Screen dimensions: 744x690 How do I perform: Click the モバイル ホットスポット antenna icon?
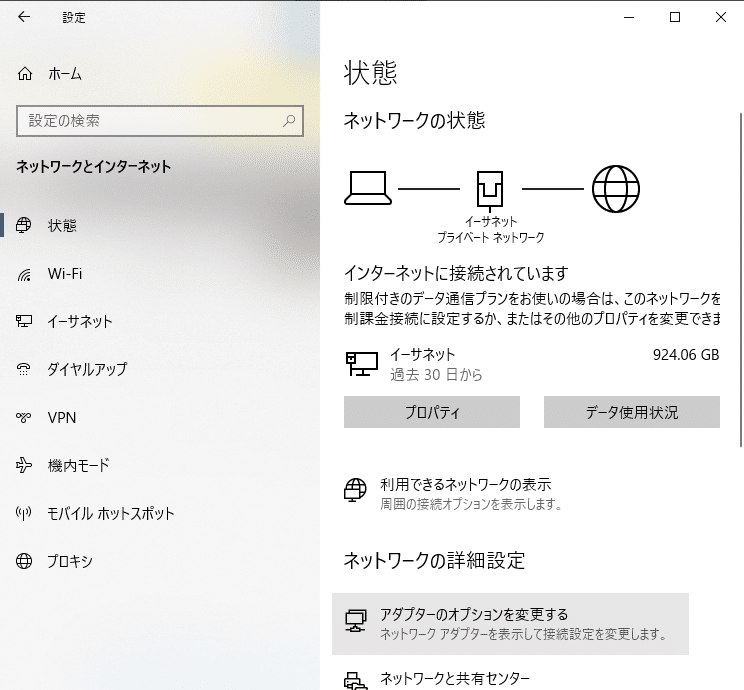pos(24,513)
